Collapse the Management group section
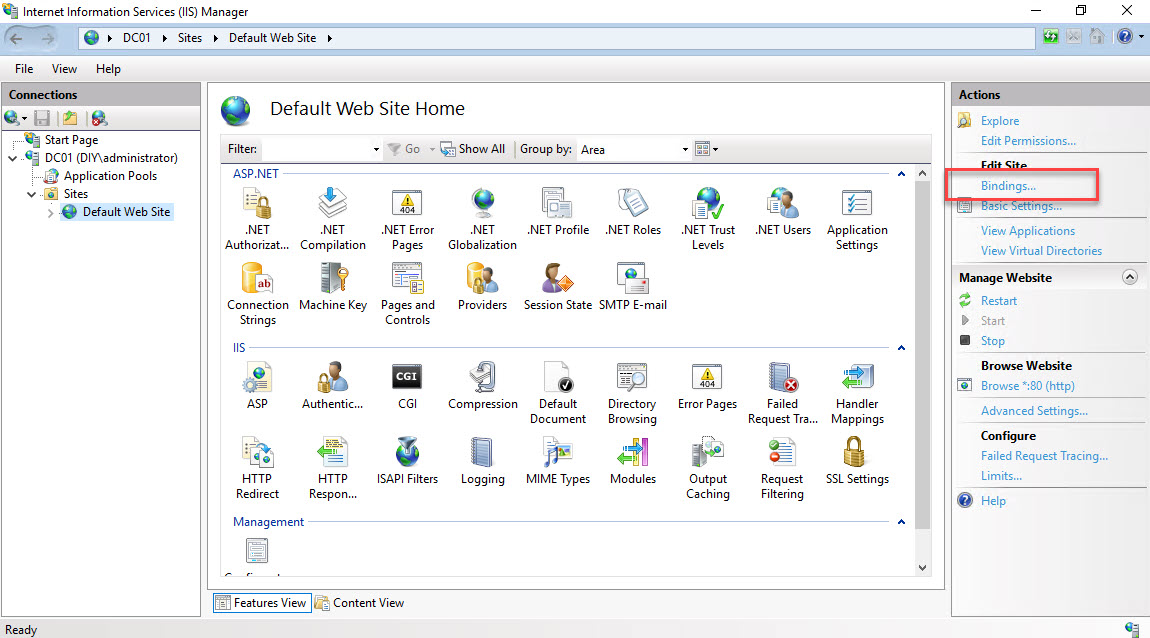This screenshot has width=1150, height=638. [x=901, y=521]
